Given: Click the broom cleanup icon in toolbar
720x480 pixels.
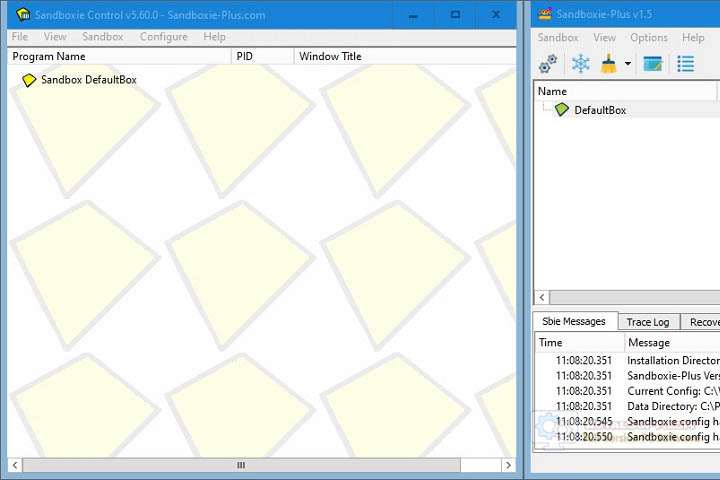Looking at the screenshot, I should click(x=608, y=64).
